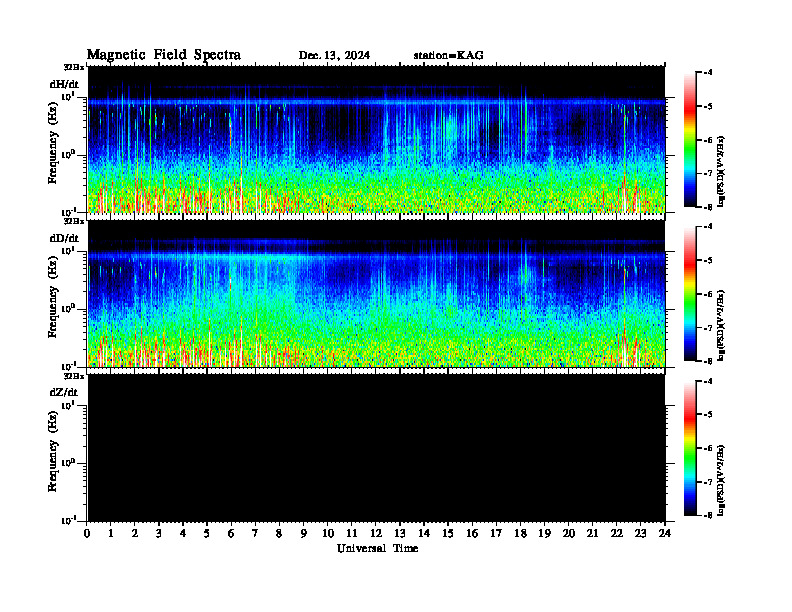Click the 'station=KAG' label
The height and width of the screenshot is (612, 792).
[x=449, y=55]
